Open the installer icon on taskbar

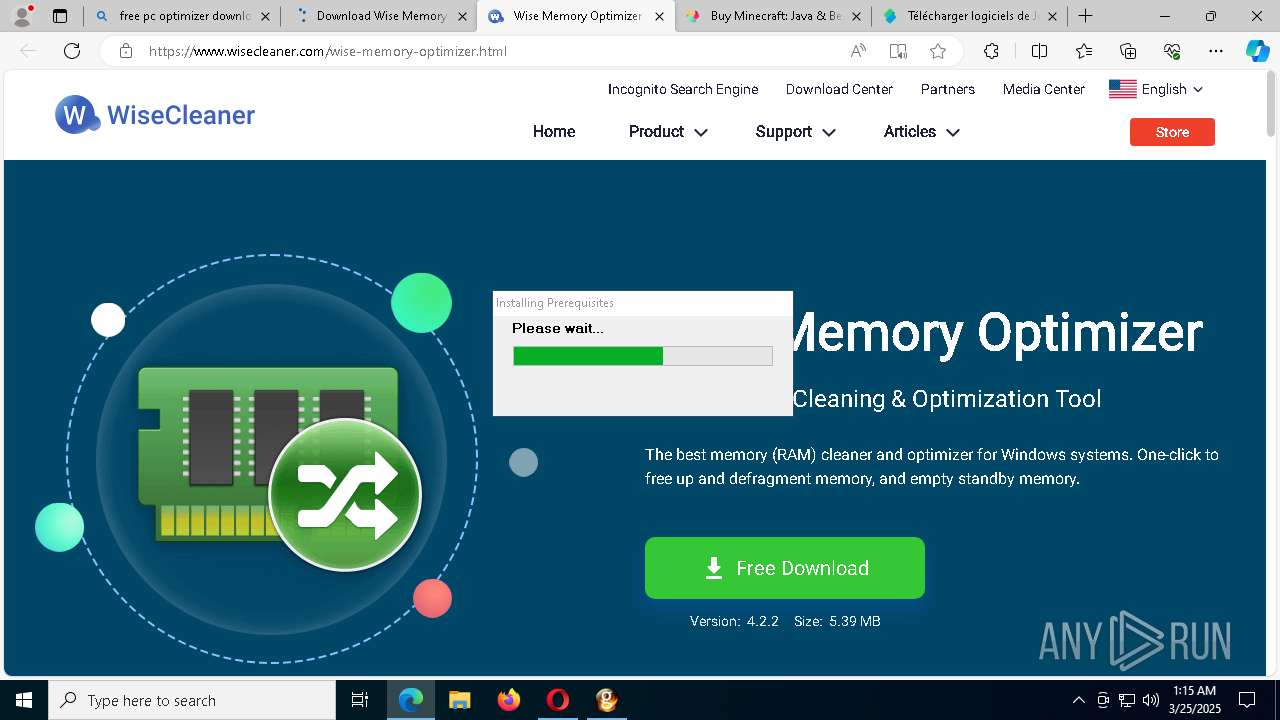(x=607, y=700)
